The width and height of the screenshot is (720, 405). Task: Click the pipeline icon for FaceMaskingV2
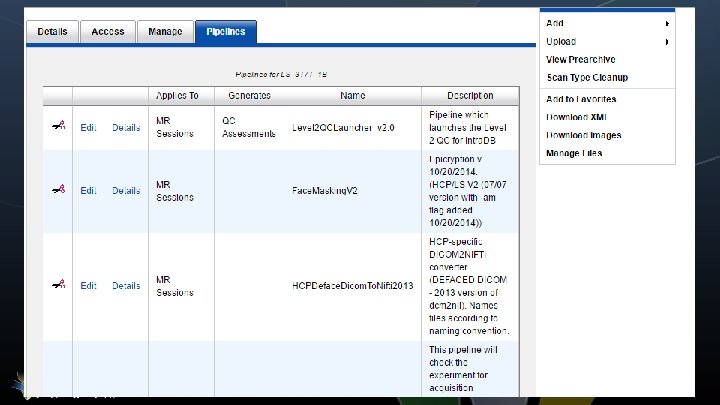tap(58, 188)
